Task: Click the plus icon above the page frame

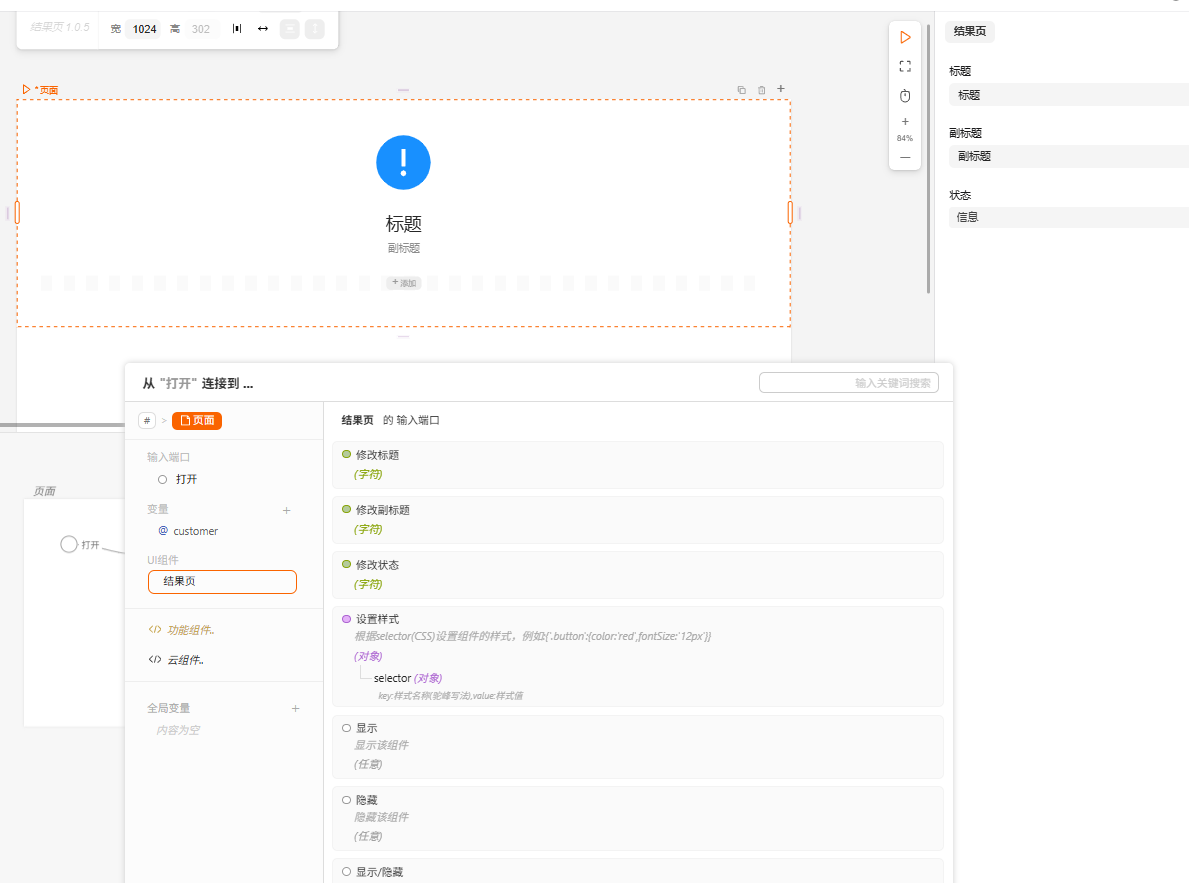Action: [x=781, y=89]
